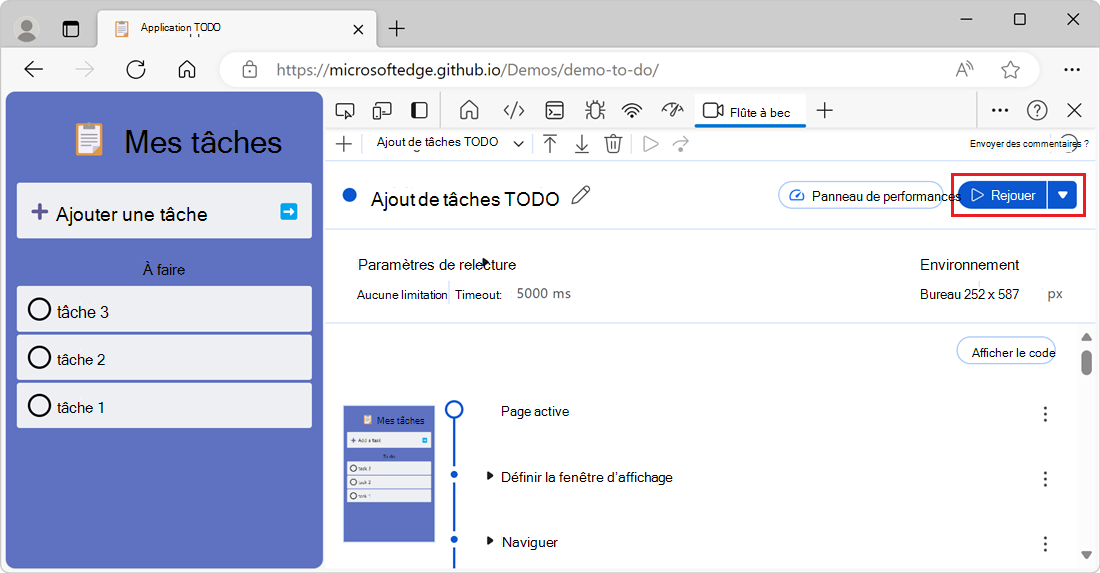Open the Network wifi icon

632,111
